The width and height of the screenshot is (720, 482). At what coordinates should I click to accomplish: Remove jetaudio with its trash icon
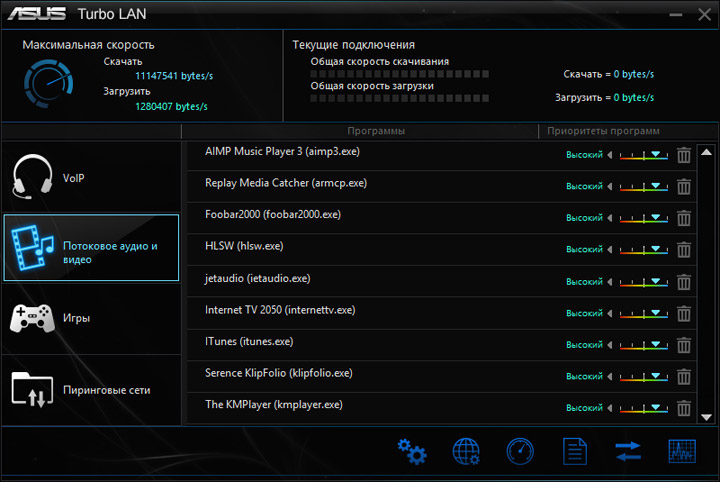coord(684,282)
